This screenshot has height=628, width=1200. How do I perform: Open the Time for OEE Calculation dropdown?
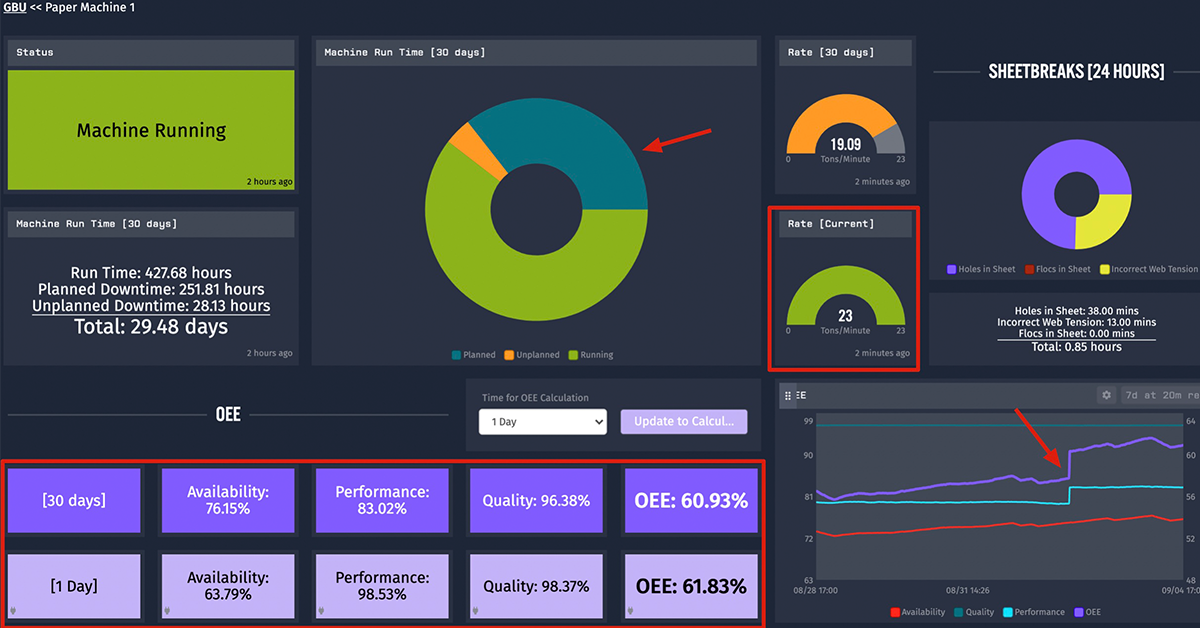point(542,422)
